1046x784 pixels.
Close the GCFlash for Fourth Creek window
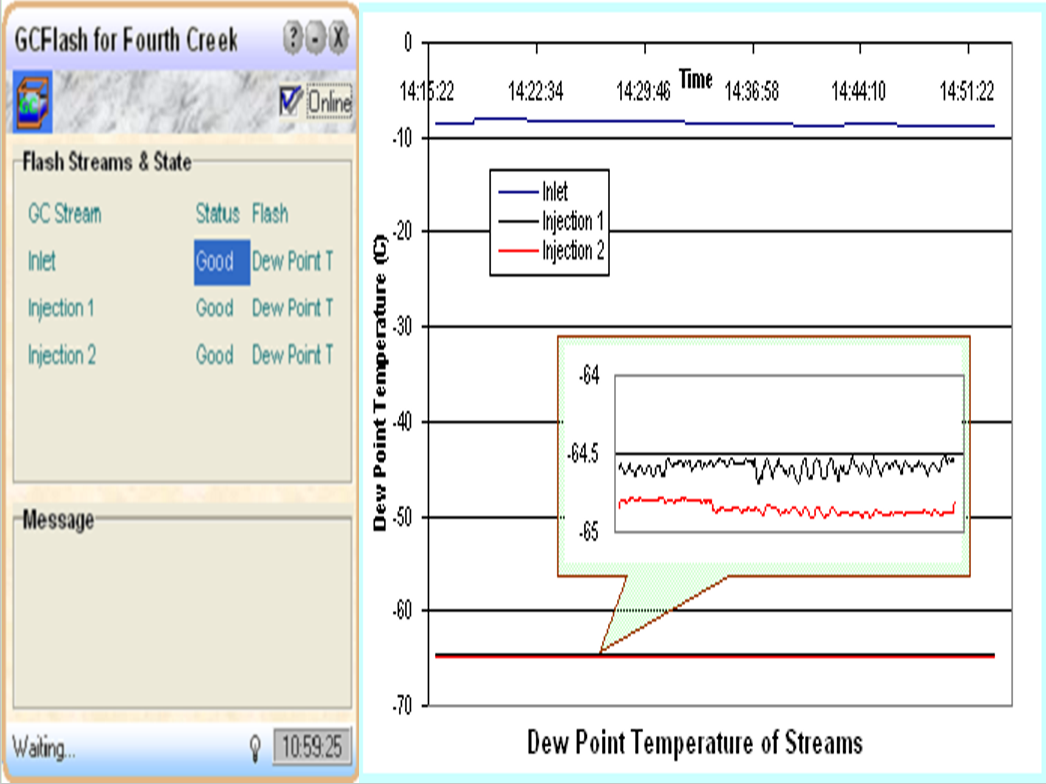(339, 39)
